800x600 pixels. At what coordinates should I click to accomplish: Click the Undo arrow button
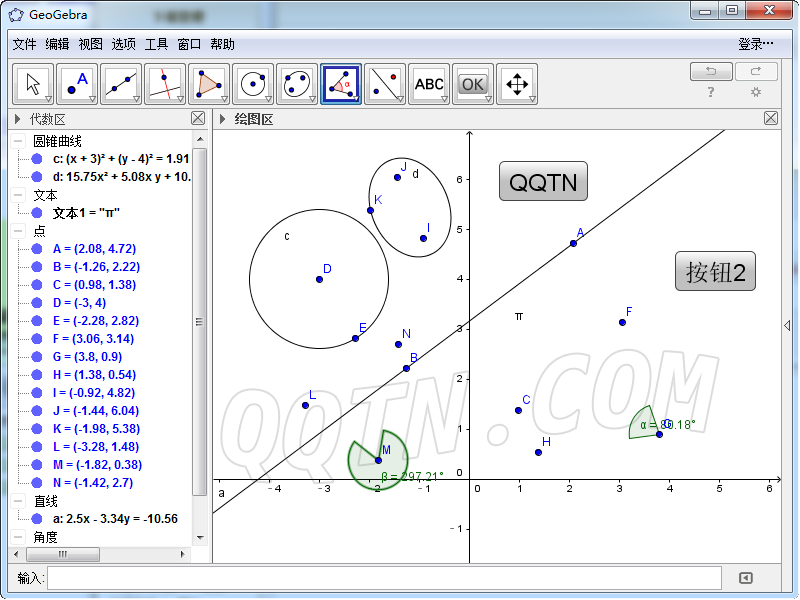[711, 71]
